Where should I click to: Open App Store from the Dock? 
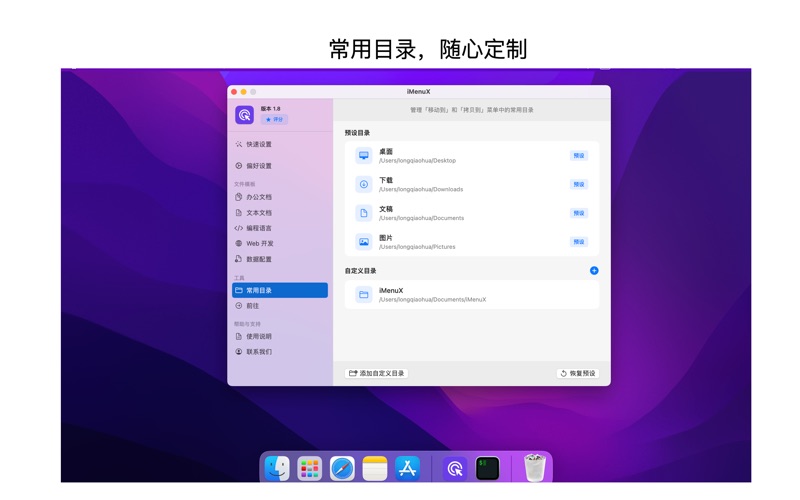point(407,468)
